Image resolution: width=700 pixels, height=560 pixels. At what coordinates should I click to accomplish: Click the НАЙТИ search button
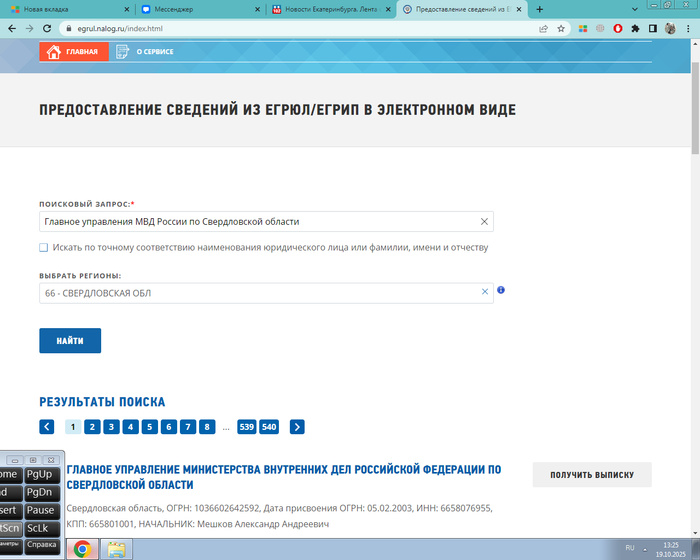coord(70,341)
